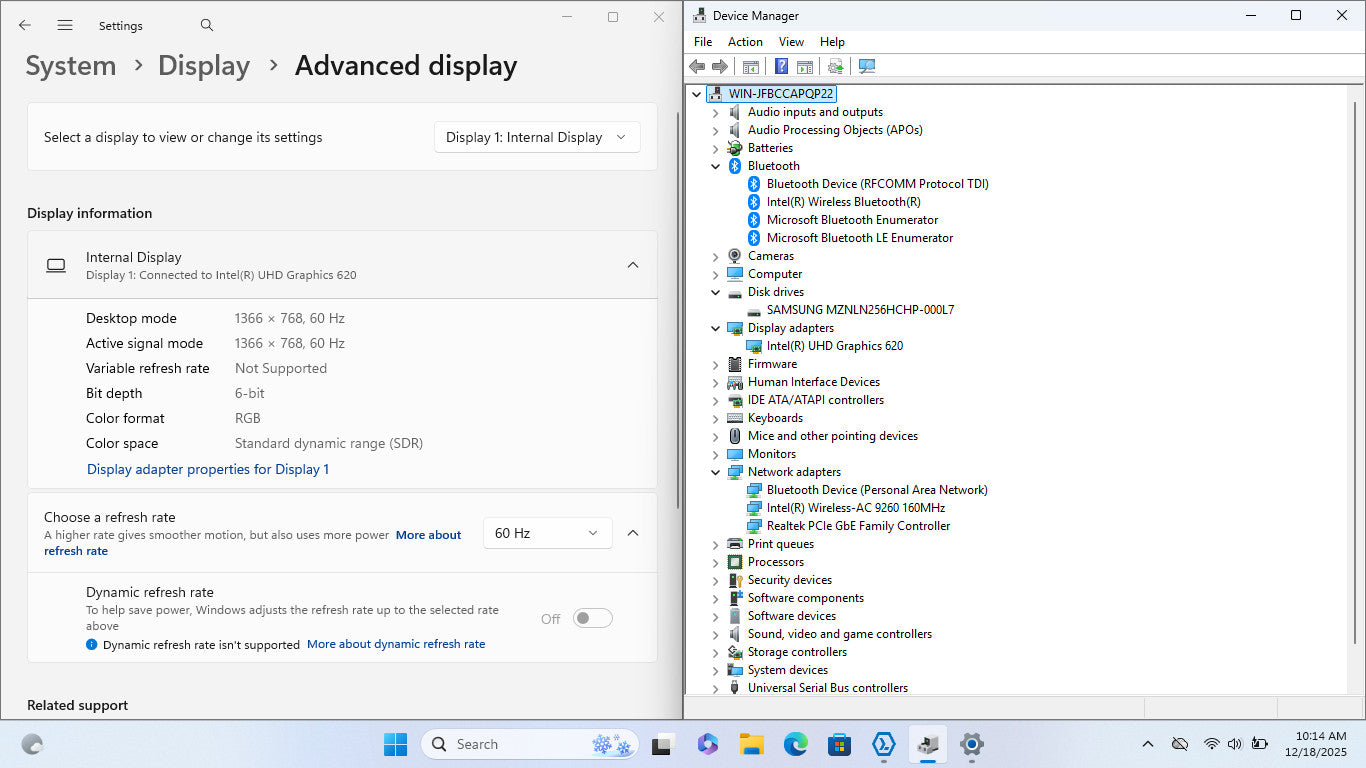Toggle the Dynamic refresh rate switch
The image size is (1366, 768).
tap(592, 618)
